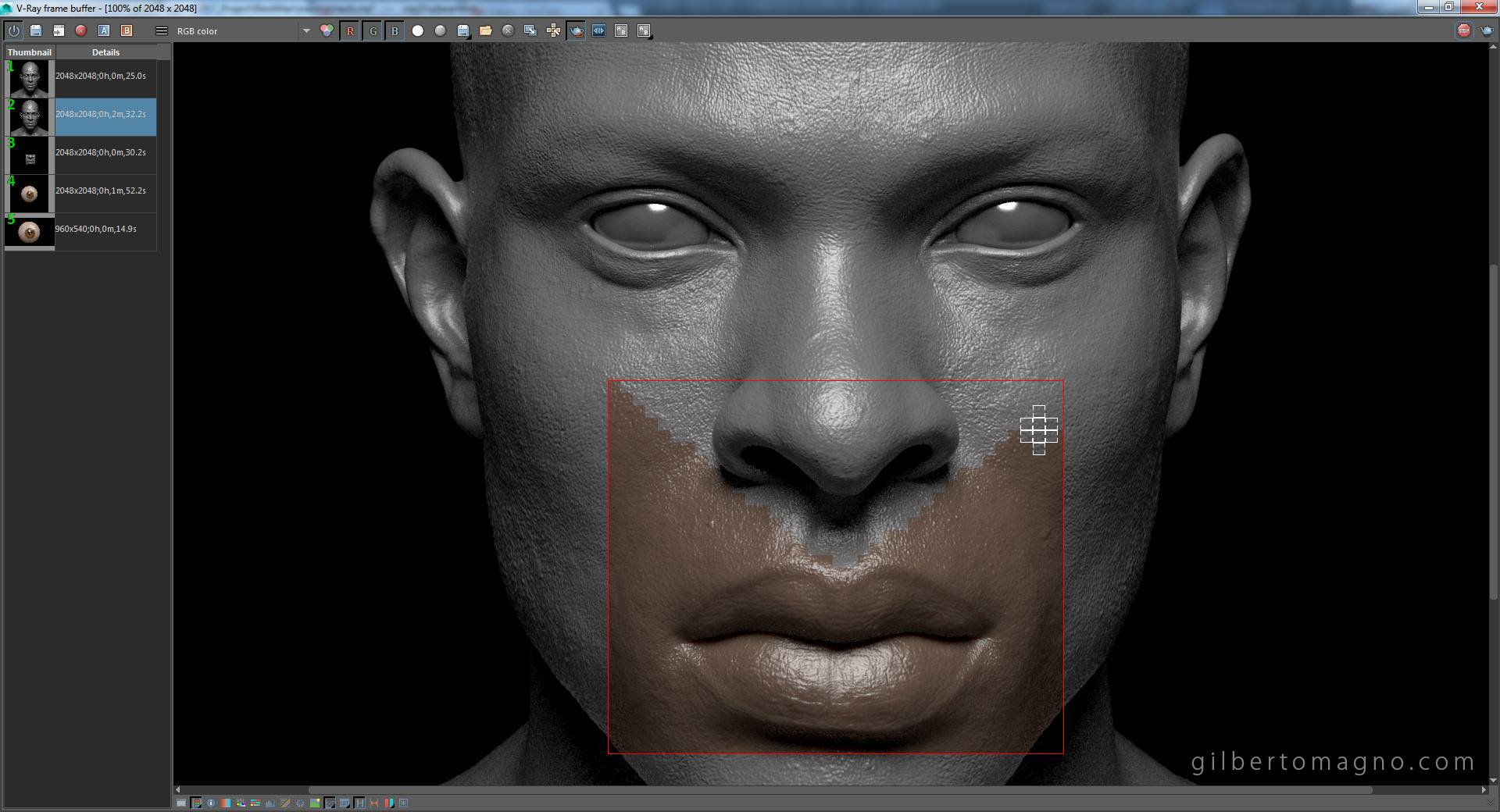Click the red pixel aspect icon
1500x812 pixels.
click(x=374, y=803)
